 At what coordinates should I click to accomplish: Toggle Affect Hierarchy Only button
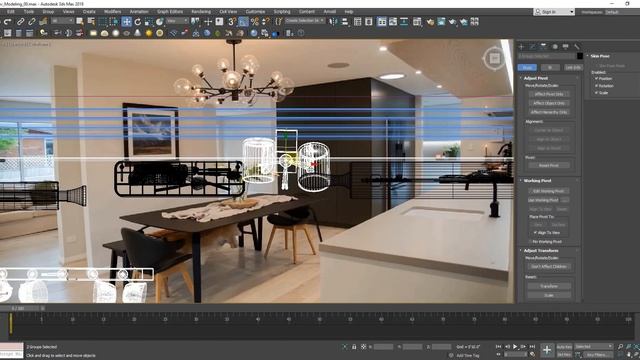pos(549,112)
